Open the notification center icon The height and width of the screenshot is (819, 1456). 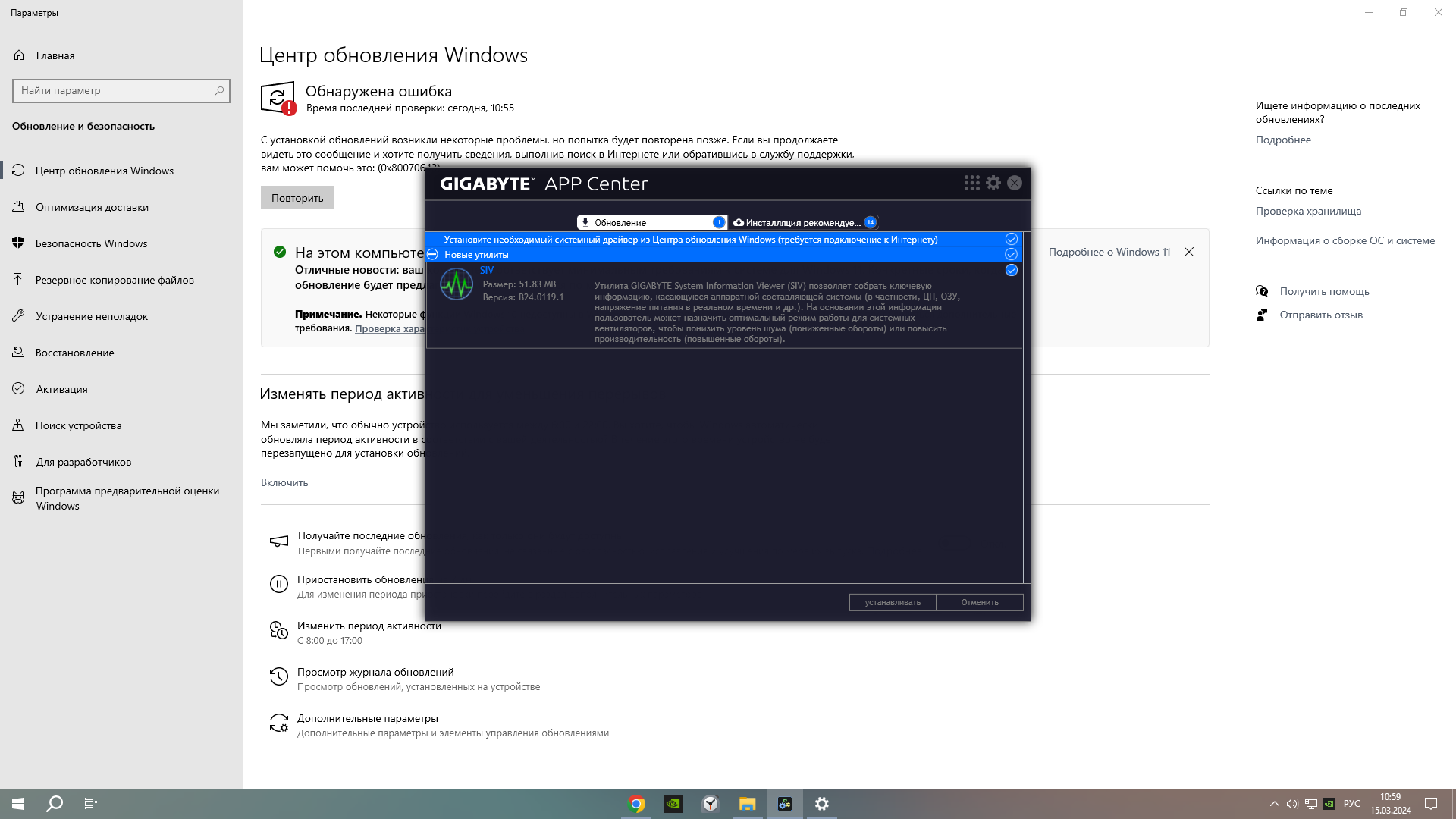coord(1431,804)
